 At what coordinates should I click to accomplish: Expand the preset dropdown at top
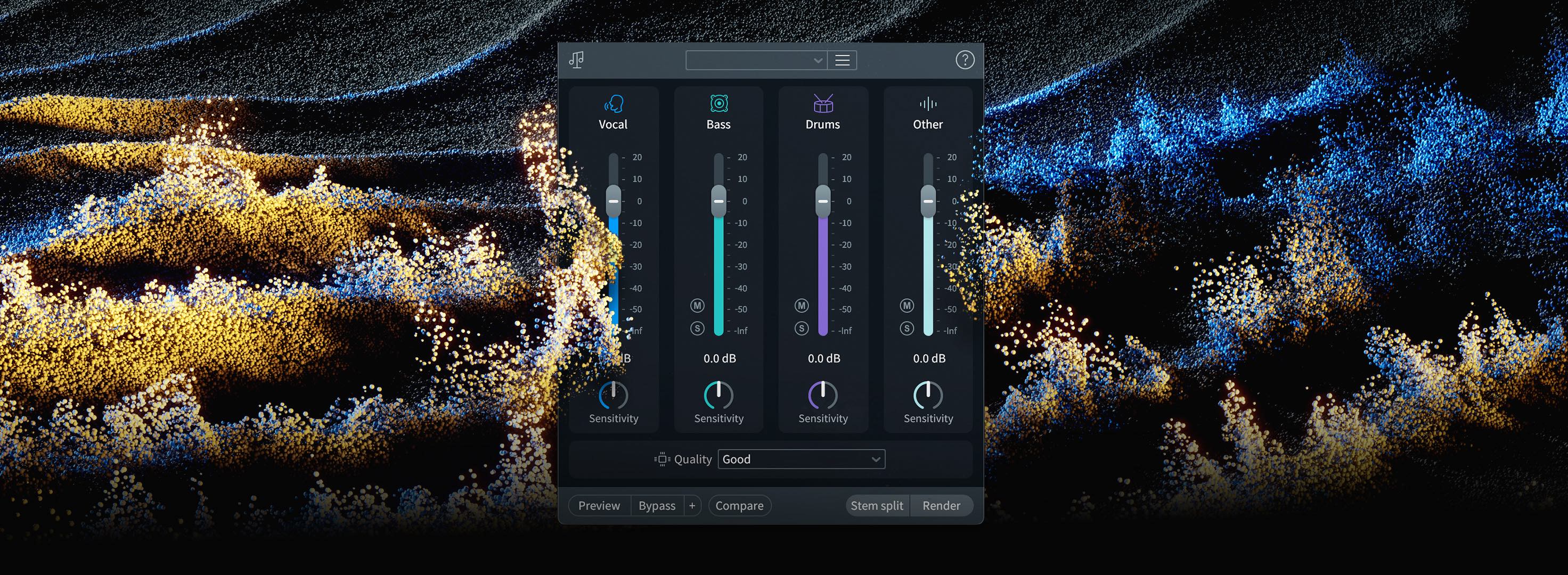(756, 60)
